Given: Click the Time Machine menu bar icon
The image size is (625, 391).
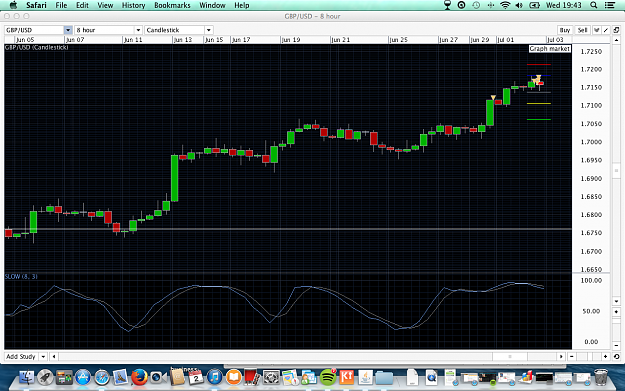Looking at the screenshot, I should pyautogui.click(x=476, y=5).
